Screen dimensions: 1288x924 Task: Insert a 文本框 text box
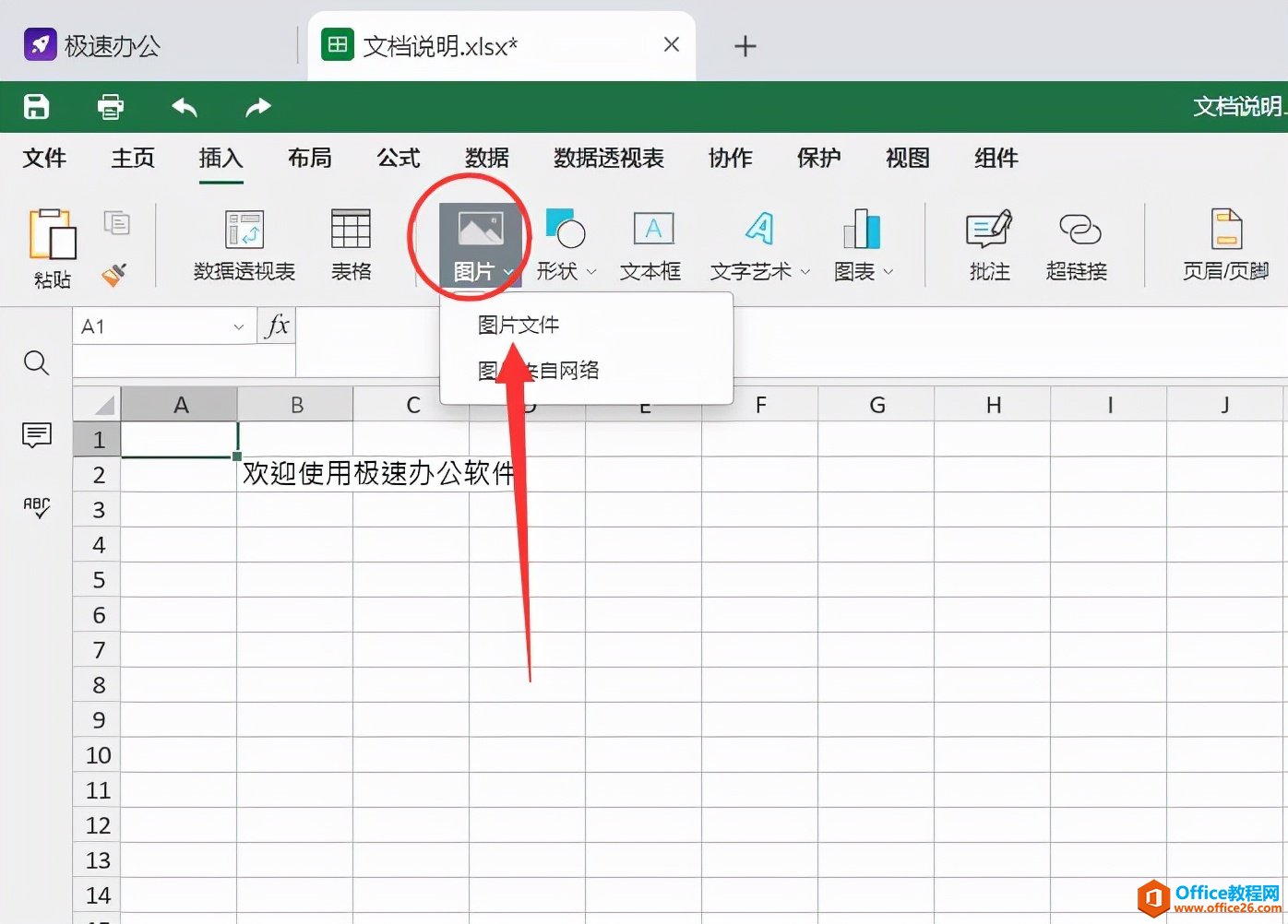tap(651, 243)
